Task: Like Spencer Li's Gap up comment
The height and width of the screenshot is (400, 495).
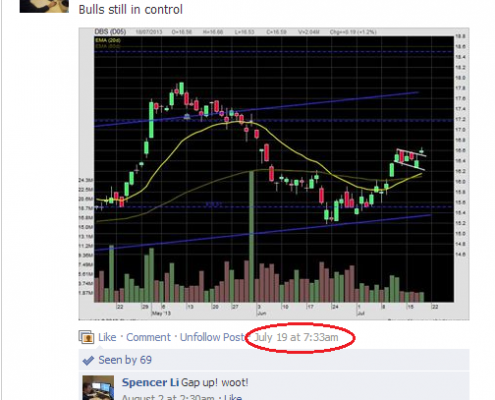Action: (233, 397)
